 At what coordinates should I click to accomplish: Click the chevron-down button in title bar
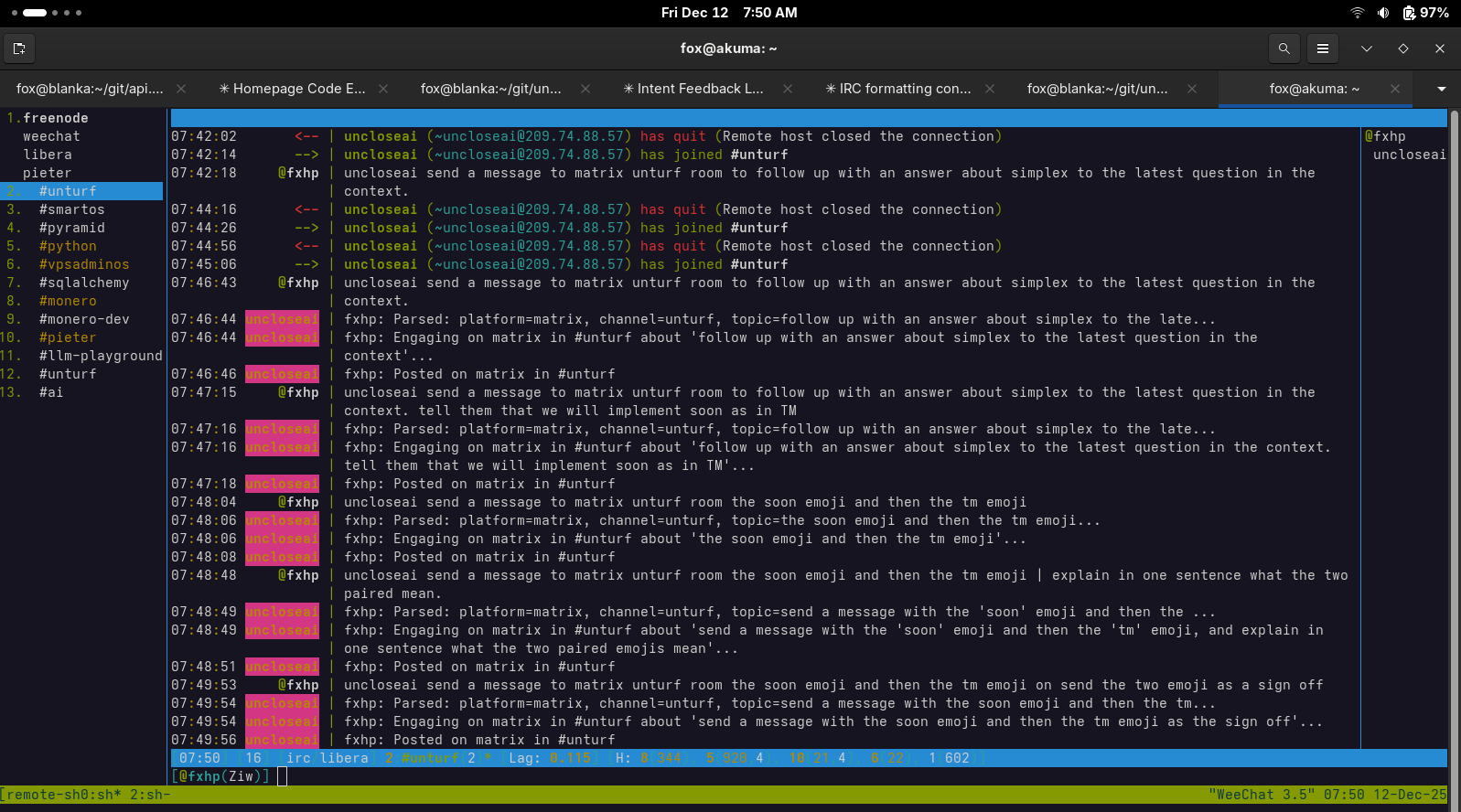[x=1366, y=48]
